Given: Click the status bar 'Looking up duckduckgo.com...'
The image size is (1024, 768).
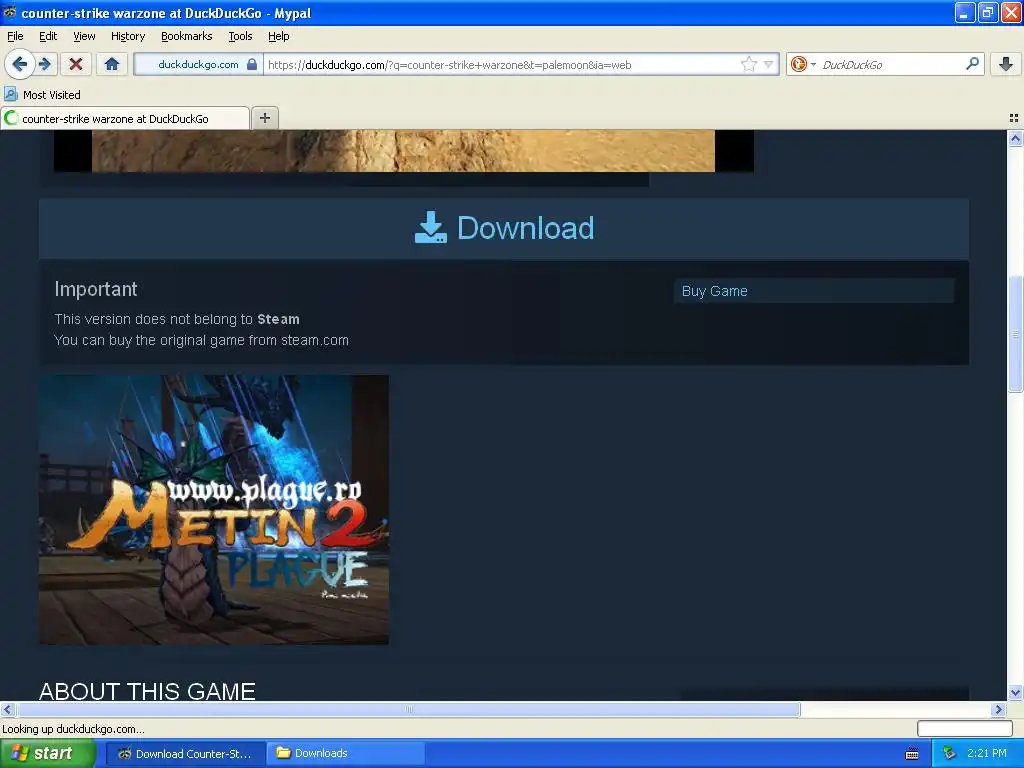Looking at the screenshot, I should (x=73, y=729).
